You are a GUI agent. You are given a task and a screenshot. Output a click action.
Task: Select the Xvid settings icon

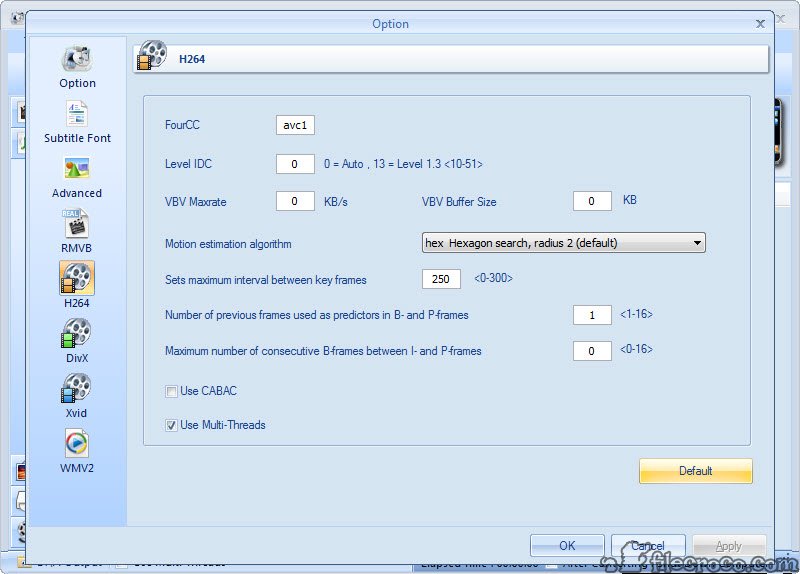(x=77, y=388)
